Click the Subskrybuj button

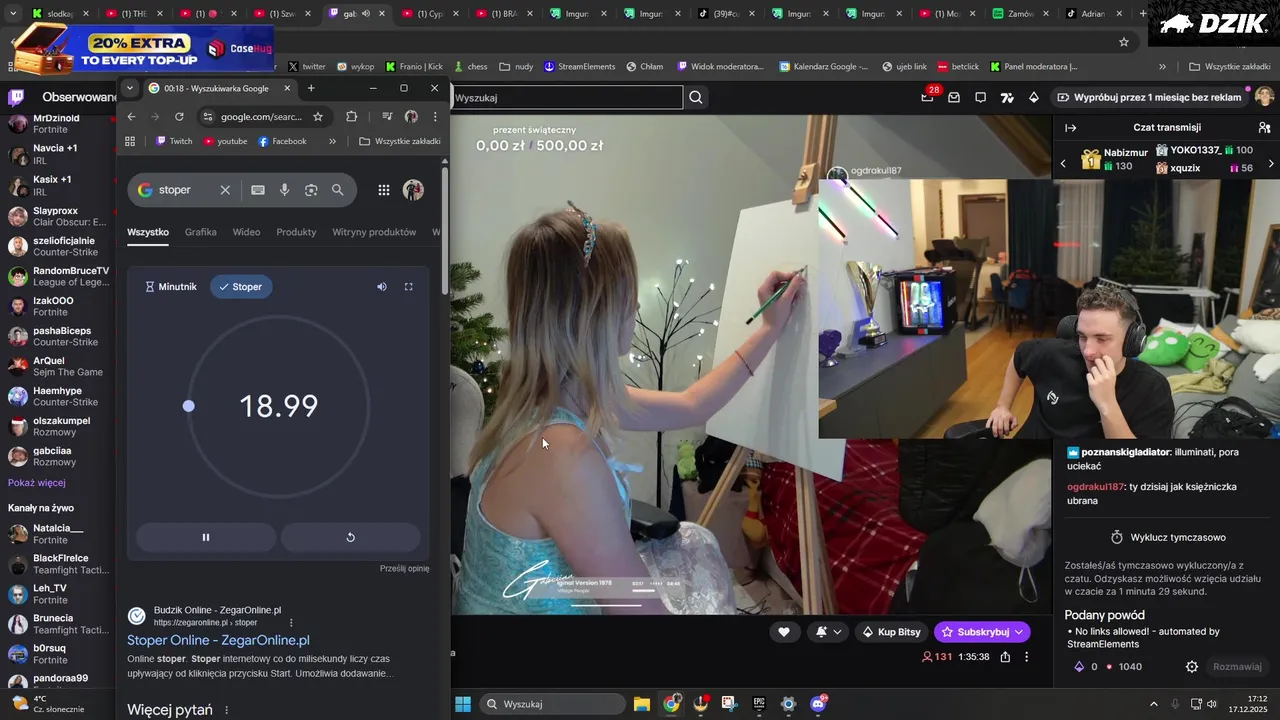click(x=982, y=632)
